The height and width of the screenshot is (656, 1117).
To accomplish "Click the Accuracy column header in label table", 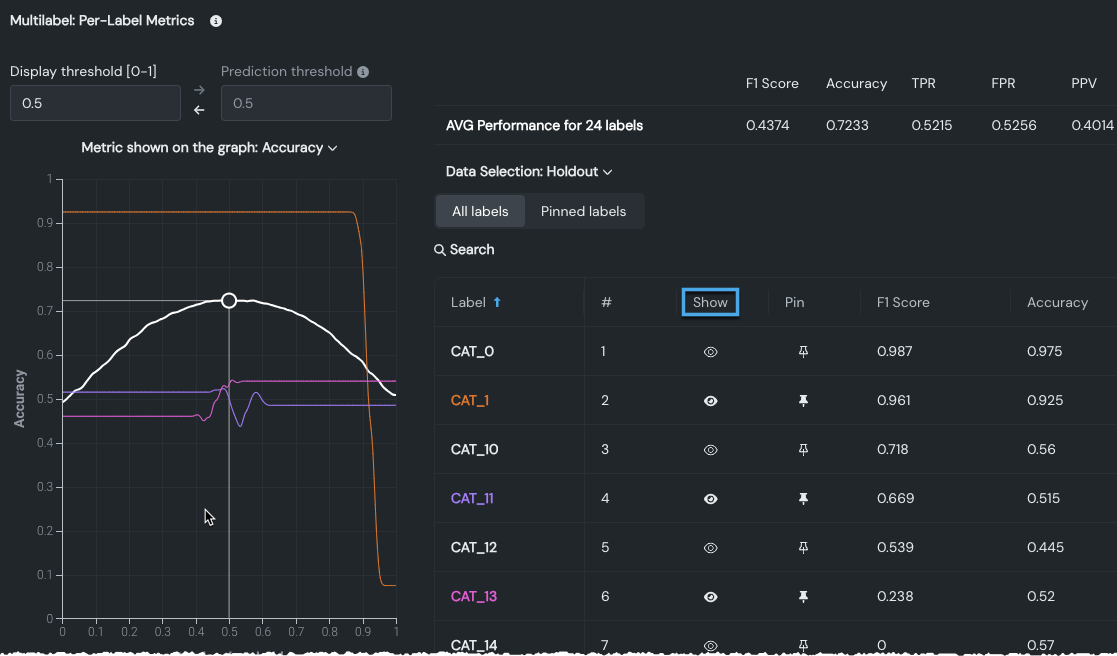I will tap(1056, 303).
